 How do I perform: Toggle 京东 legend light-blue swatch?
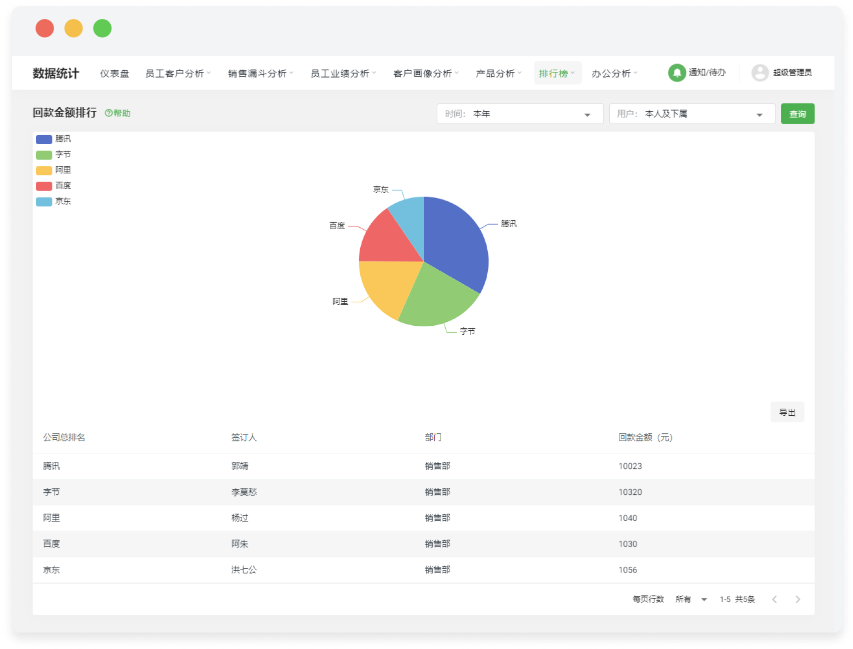click(44, 202)
